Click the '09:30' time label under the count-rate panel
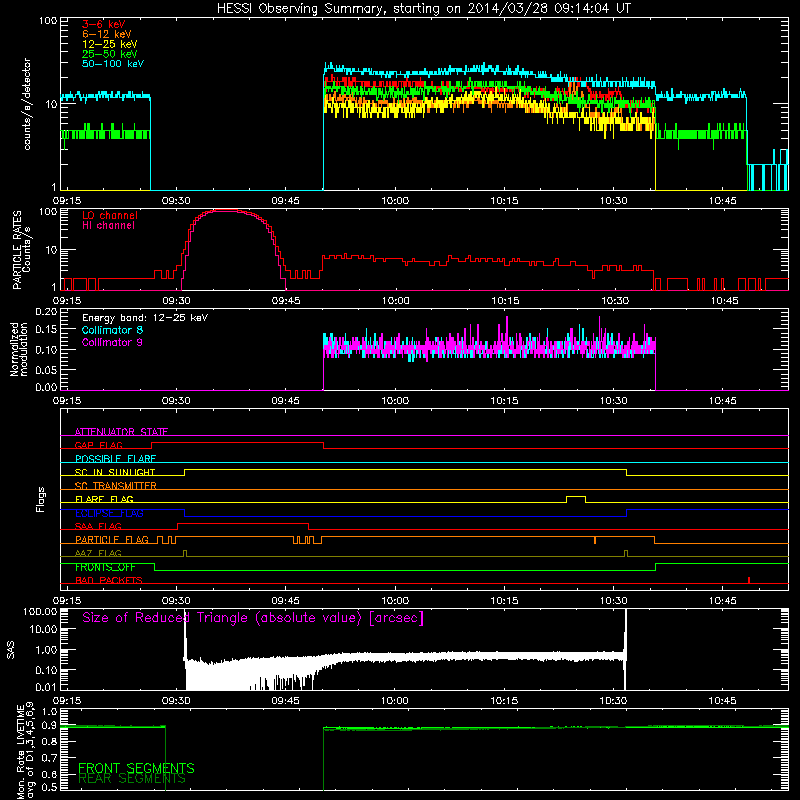The width and height of the screenshot is (800, 800). 176,201
